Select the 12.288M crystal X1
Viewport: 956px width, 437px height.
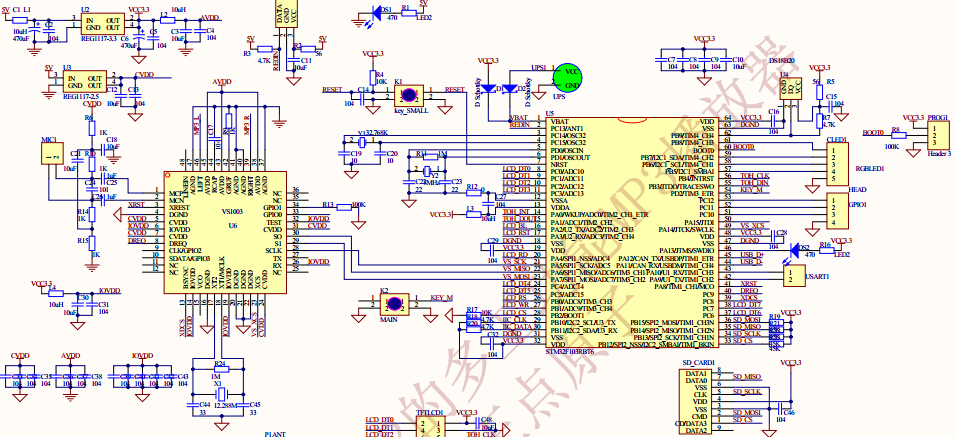218,392
